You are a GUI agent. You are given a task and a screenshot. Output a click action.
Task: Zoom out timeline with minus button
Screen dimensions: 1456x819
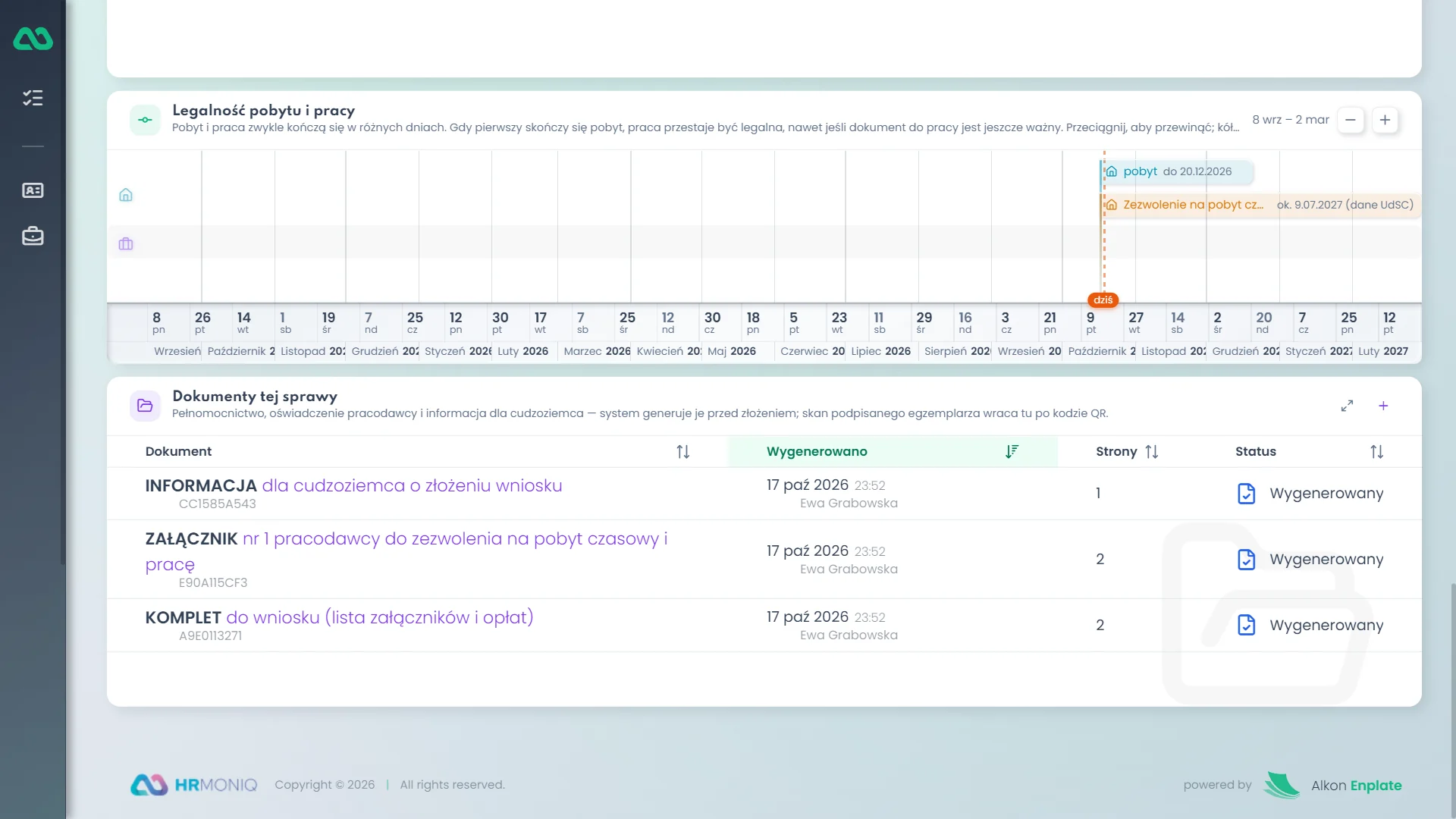point(1351,120)
